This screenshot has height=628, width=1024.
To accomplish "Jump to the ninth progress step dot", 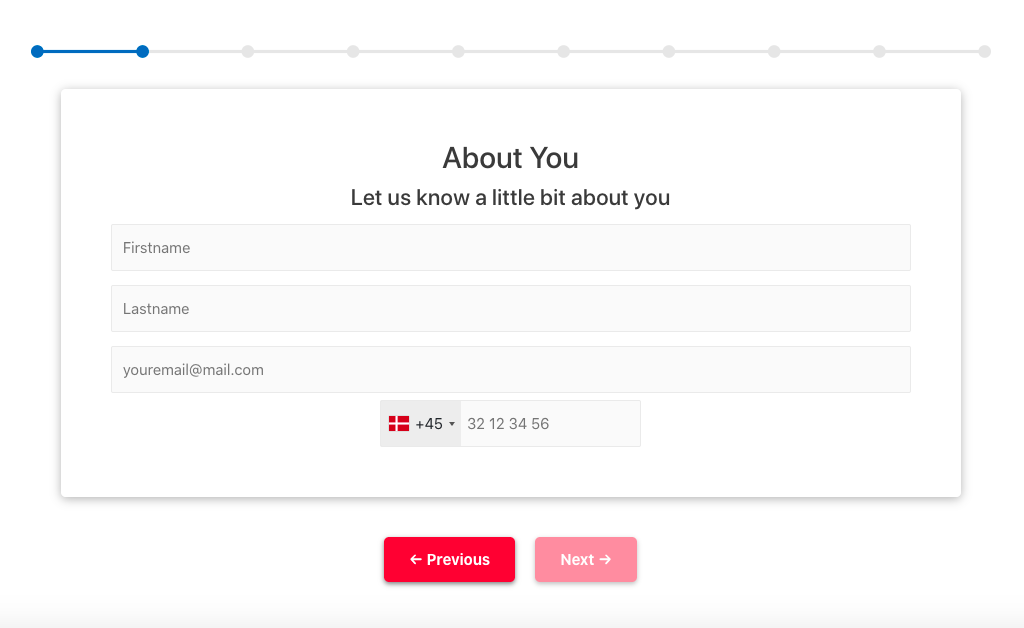I will click(x=880, y=52).
